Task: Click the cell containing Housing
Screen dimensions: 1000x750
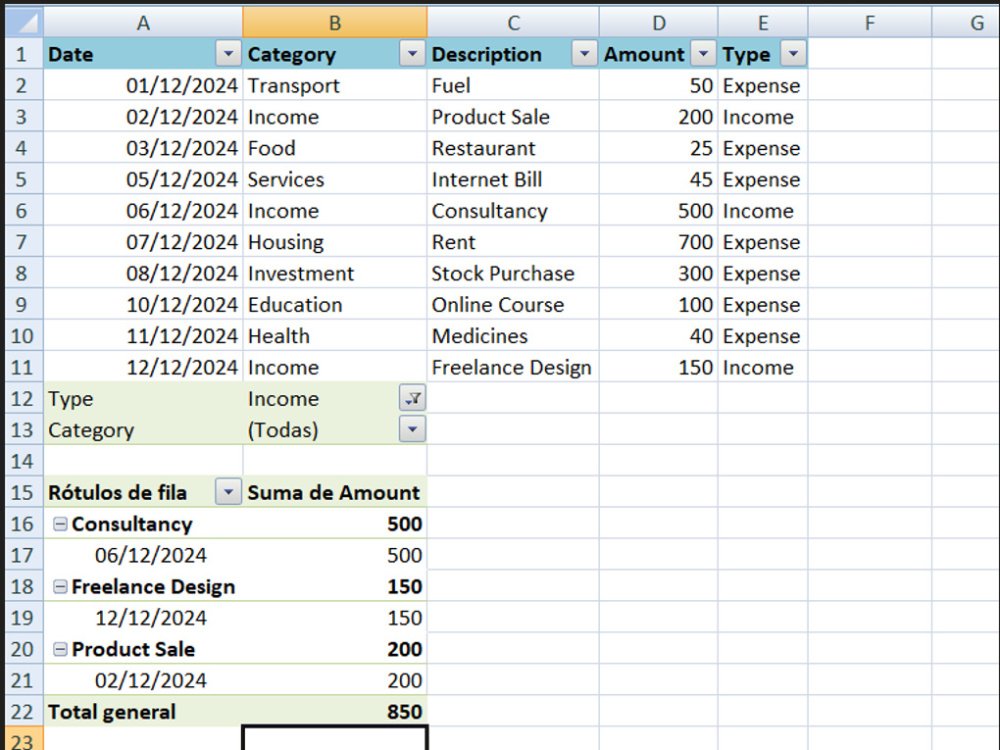Action: pos(335,242)
